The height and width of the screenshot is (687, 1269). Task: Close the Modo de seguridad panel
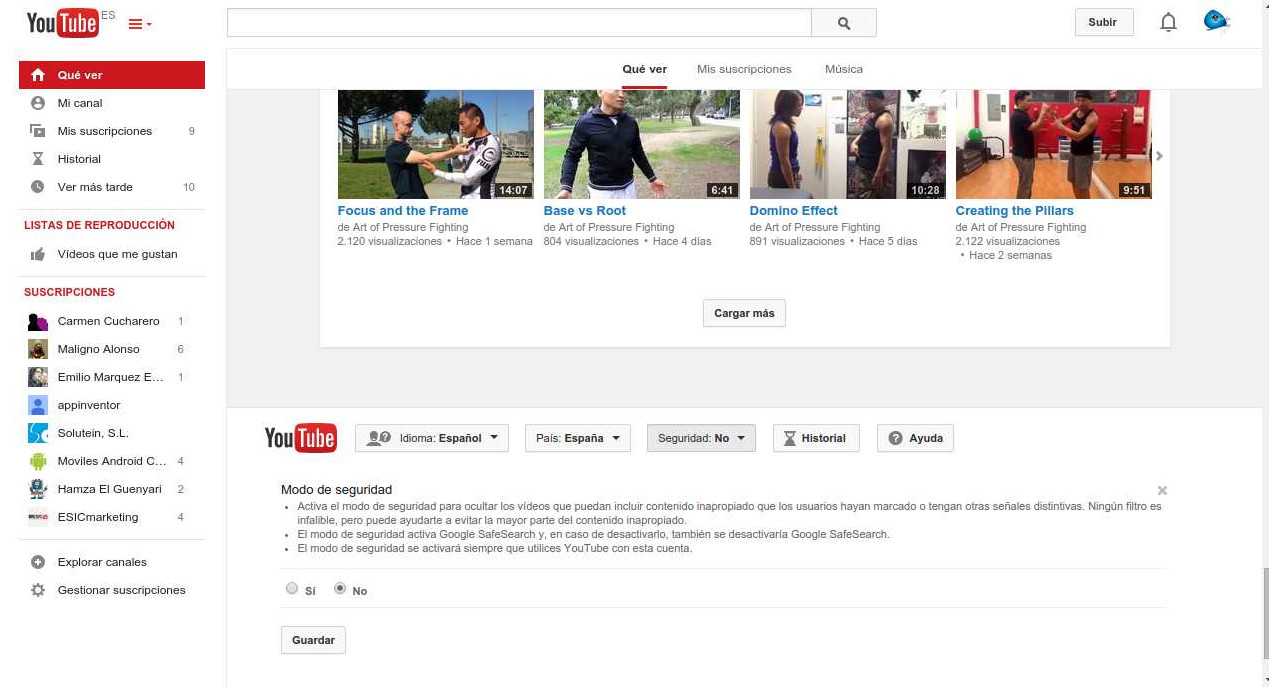click(1162, 491)
